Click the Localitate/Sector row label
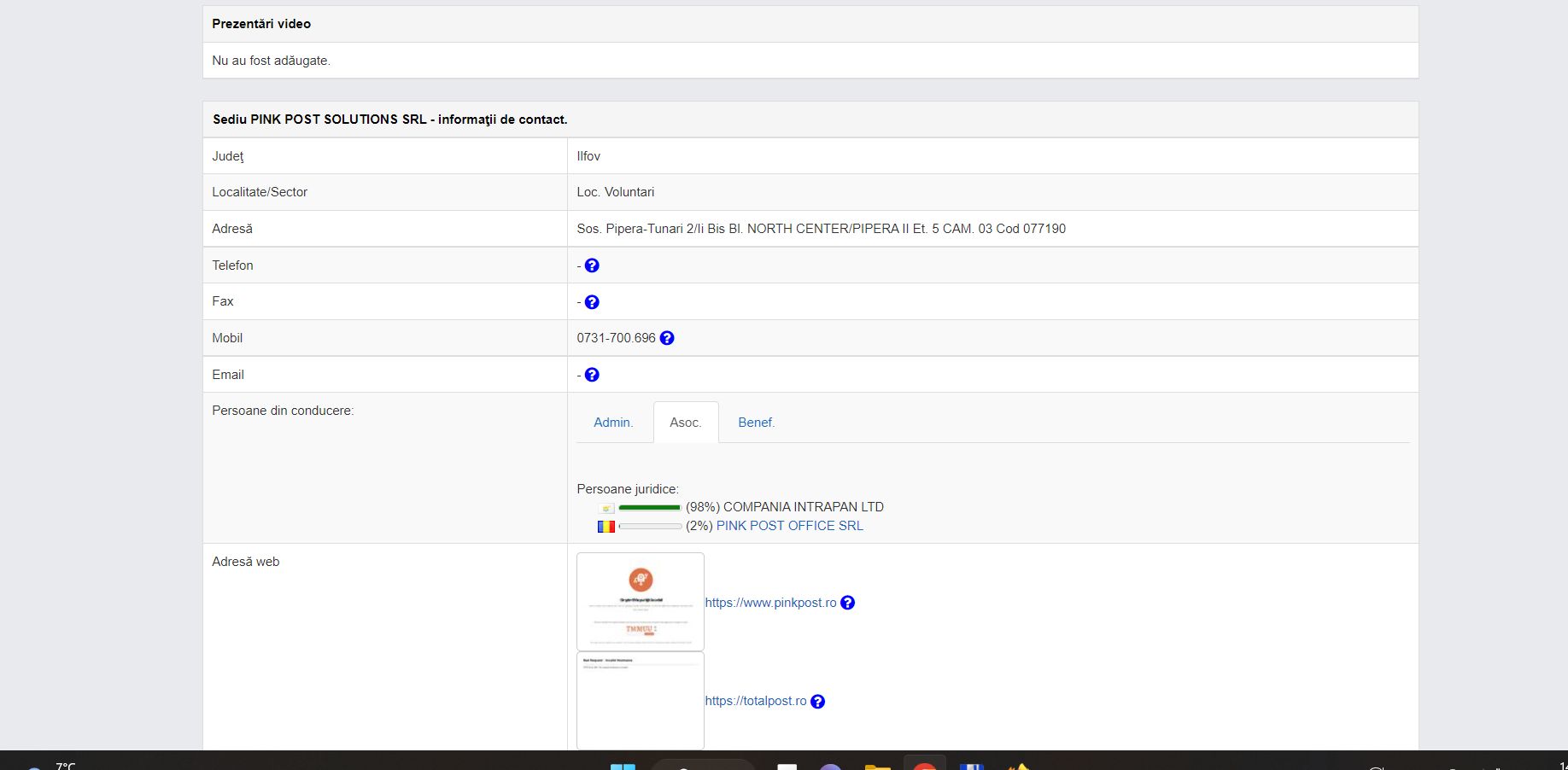This screenshot has width=1568, height=770. click(260, 192)
